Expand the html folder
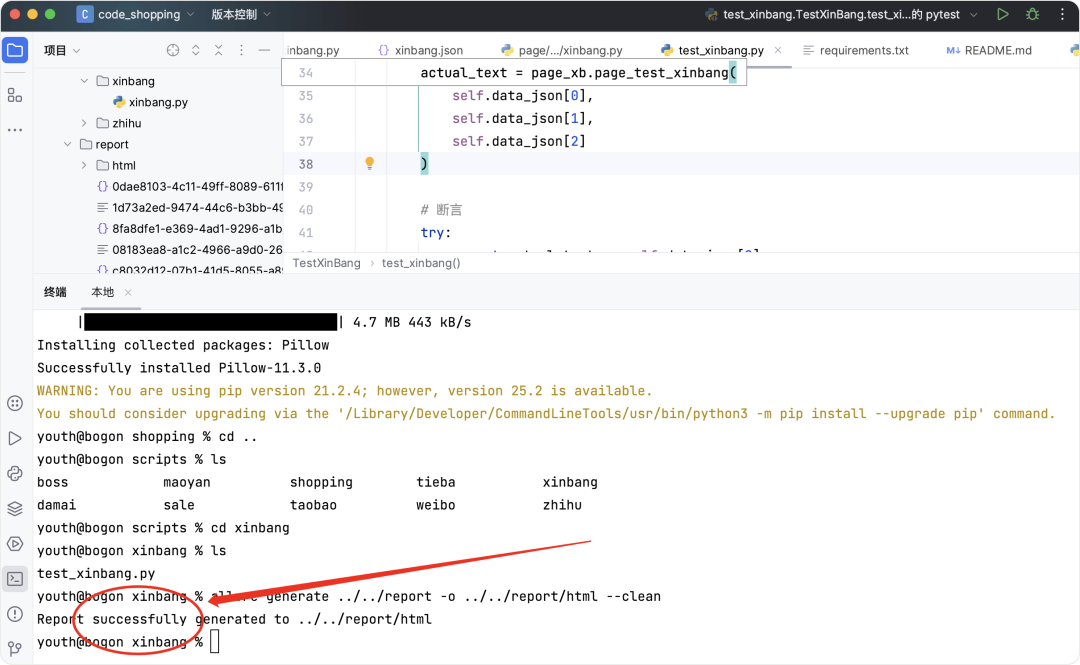Screen dimensions: 1080x665 coord(84,165)
